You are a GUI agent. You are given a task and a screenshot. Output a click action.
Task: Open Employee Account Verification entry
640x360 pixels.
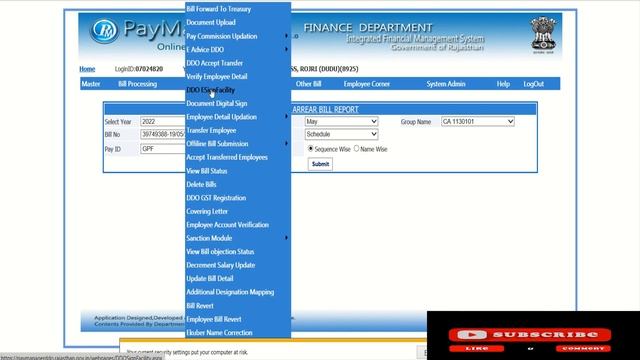[x=227, y=225]
